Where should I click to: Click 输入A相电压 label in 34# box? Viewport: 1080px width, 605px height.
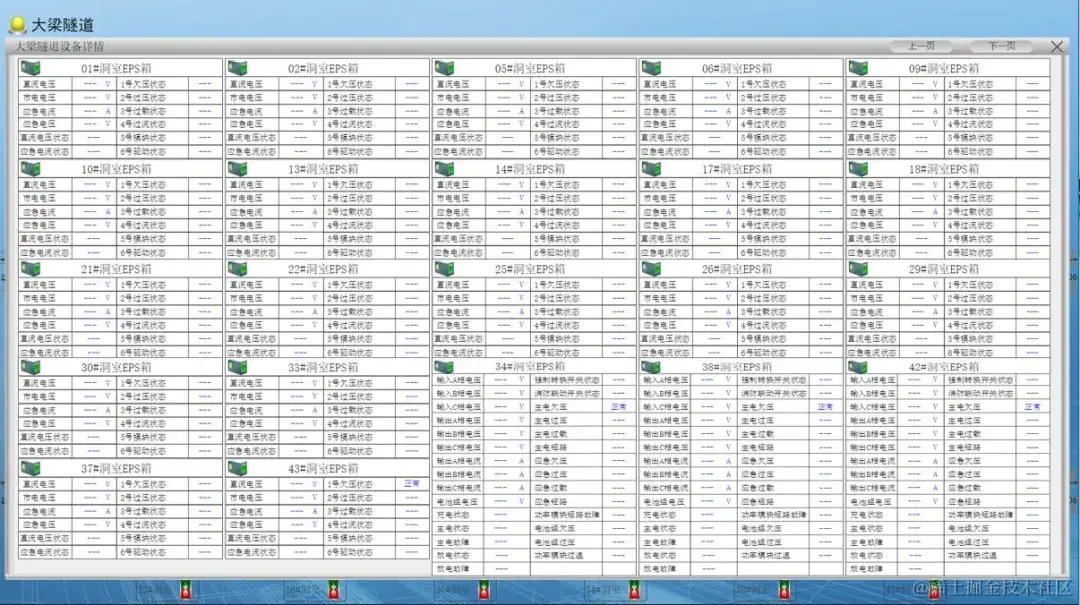pos(458,380)
